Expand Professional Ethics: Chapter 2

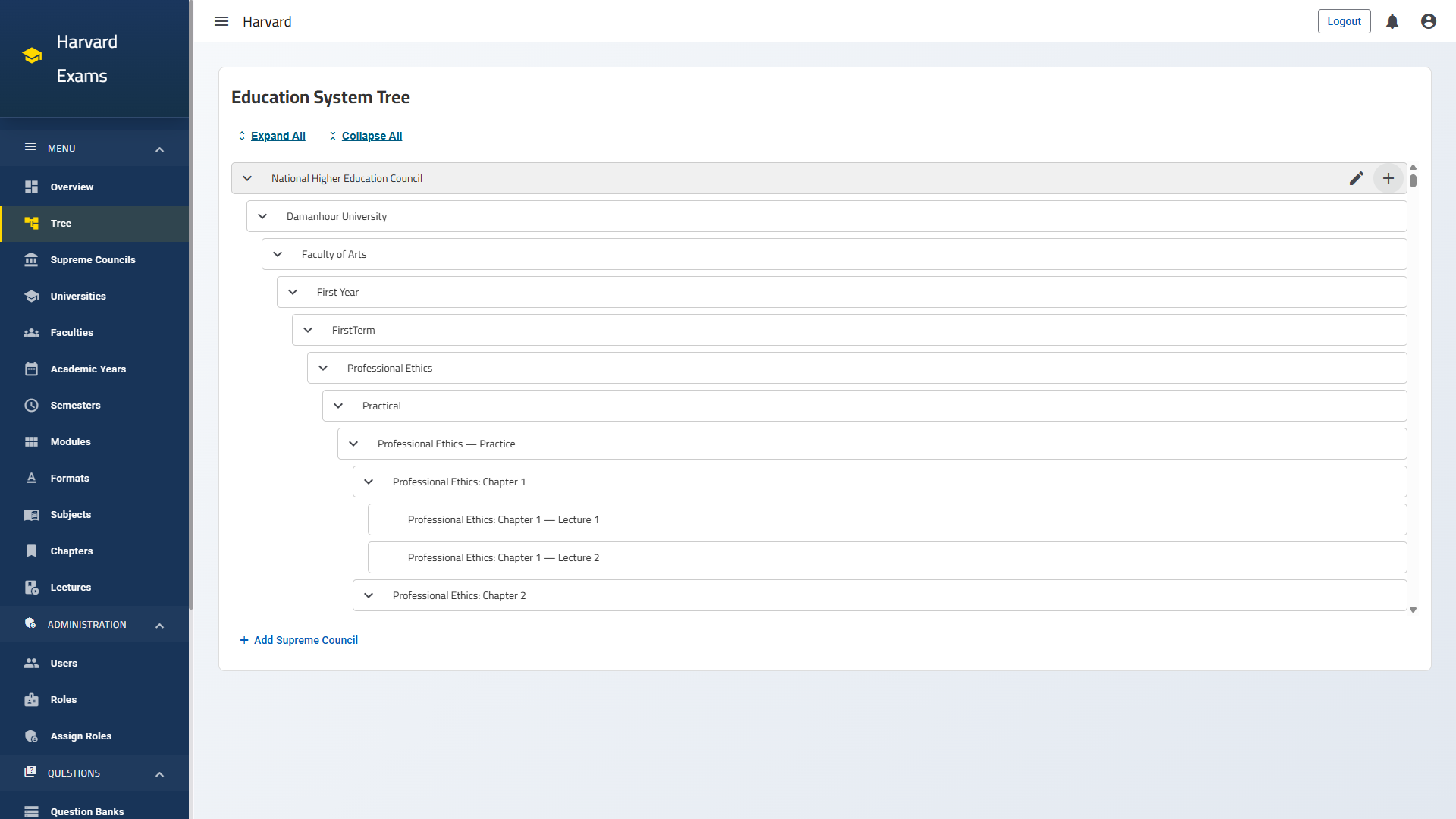click(369, 595)
